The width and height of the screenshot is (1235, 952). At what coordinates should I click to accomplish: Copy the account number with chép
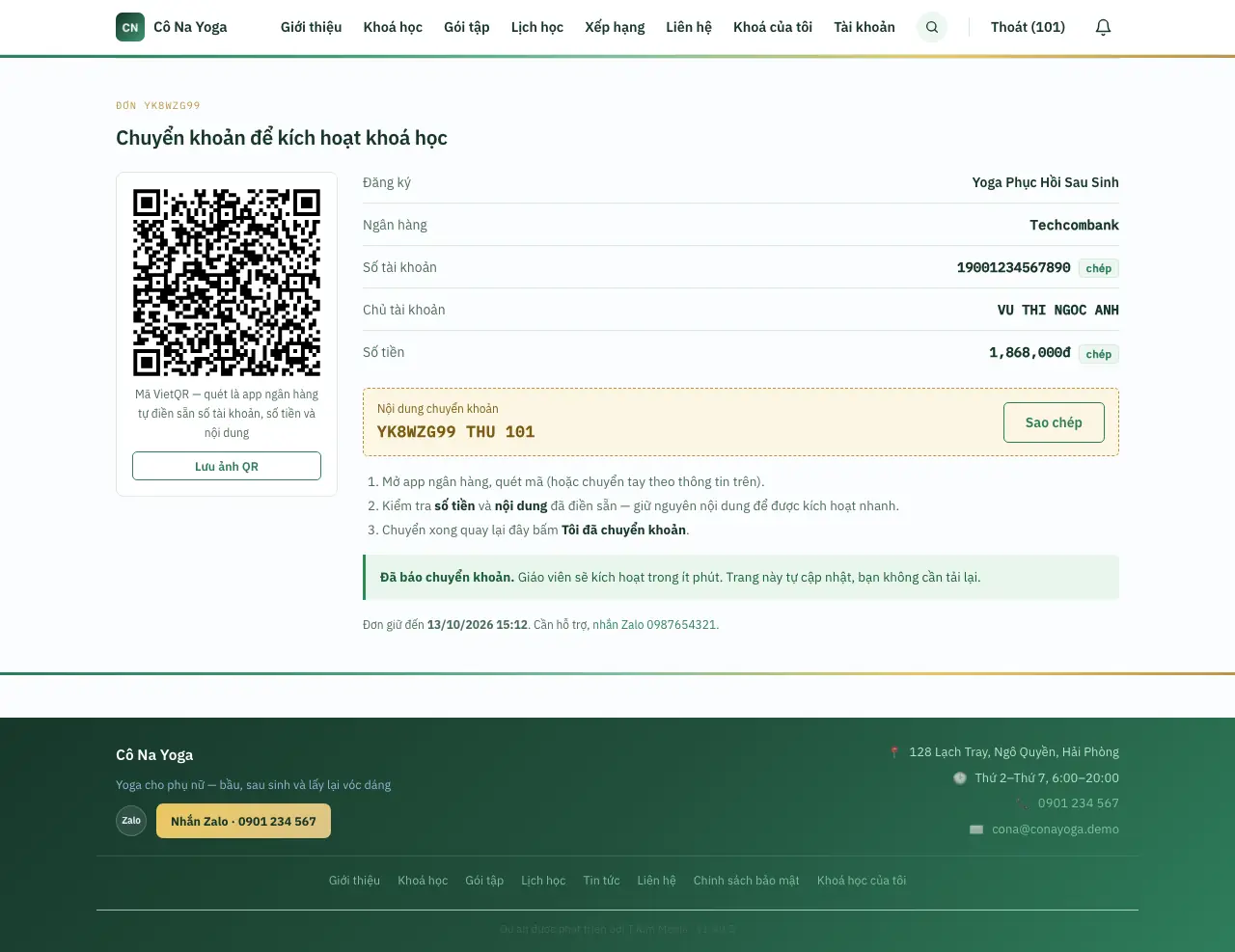pos(1099,268)
